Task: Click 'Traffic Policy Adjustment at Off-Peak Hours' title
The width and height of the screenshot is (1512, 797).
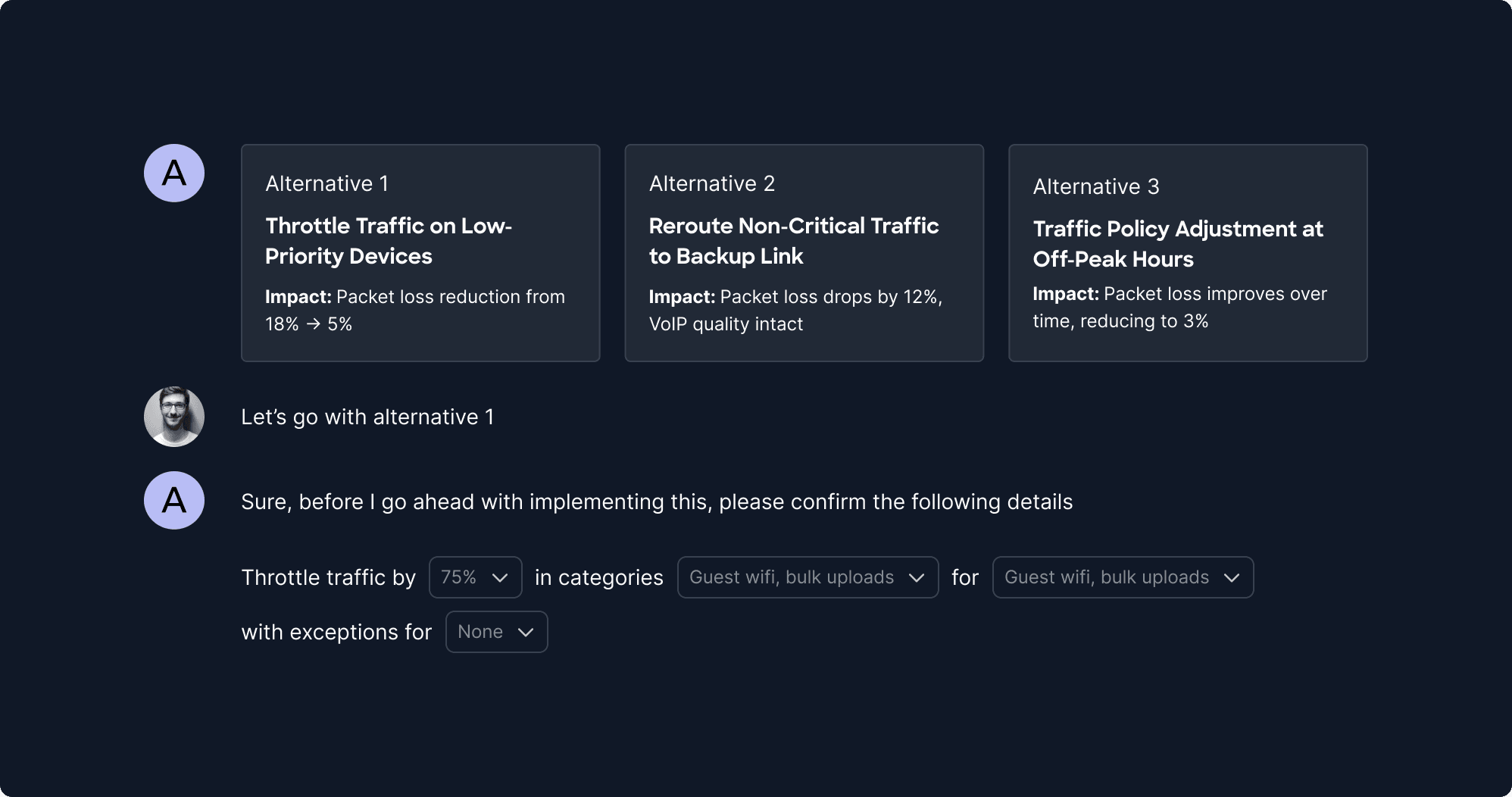Action: pyautogui.click(x=1178, y=244)
